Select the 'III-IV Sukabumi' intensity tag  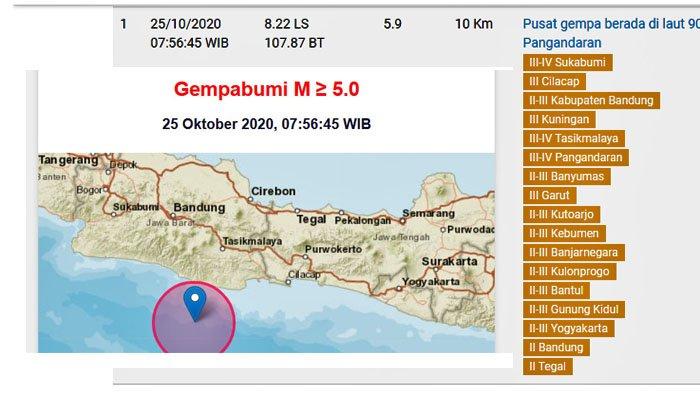coord(567,62)
